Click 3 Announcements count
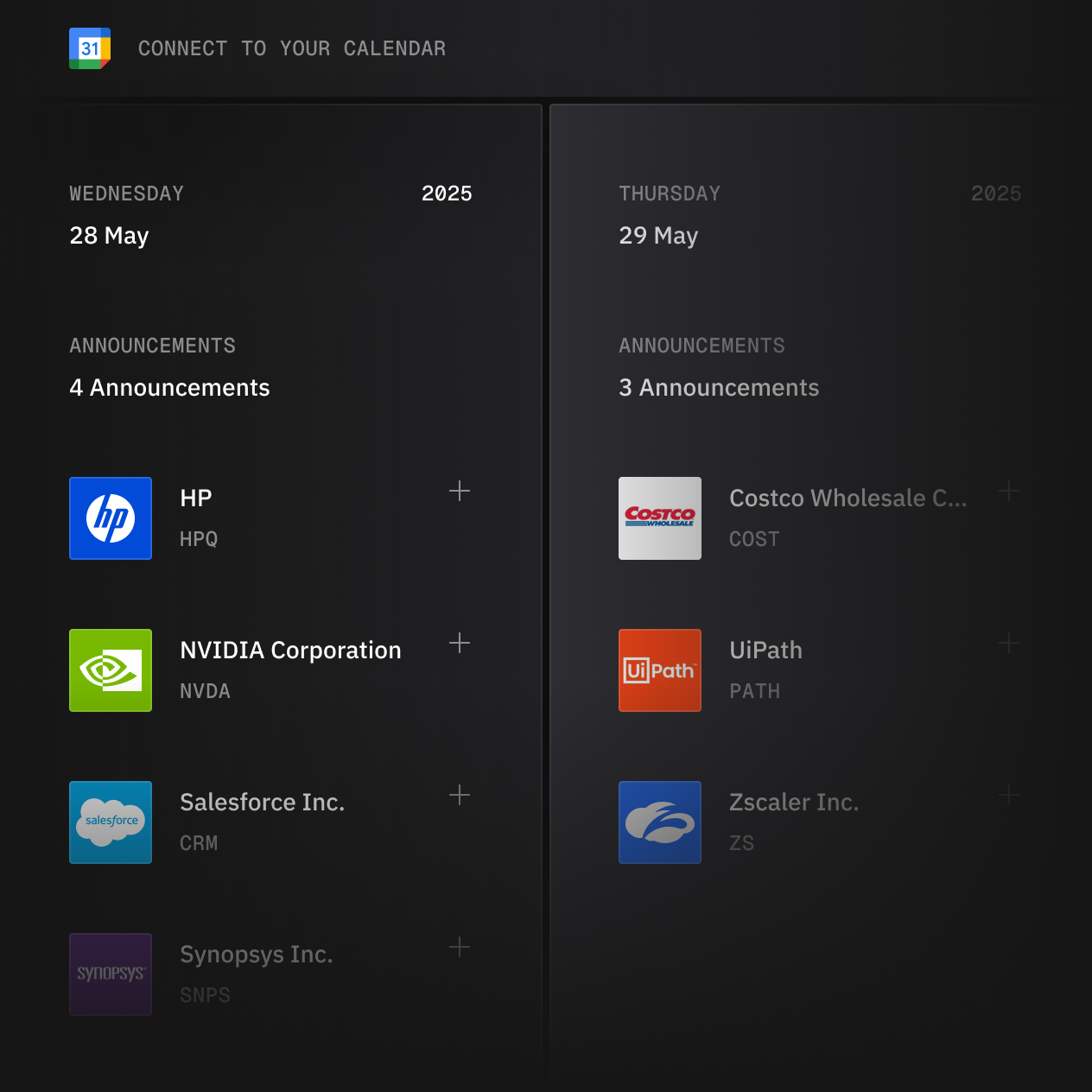 click(719, 388)
